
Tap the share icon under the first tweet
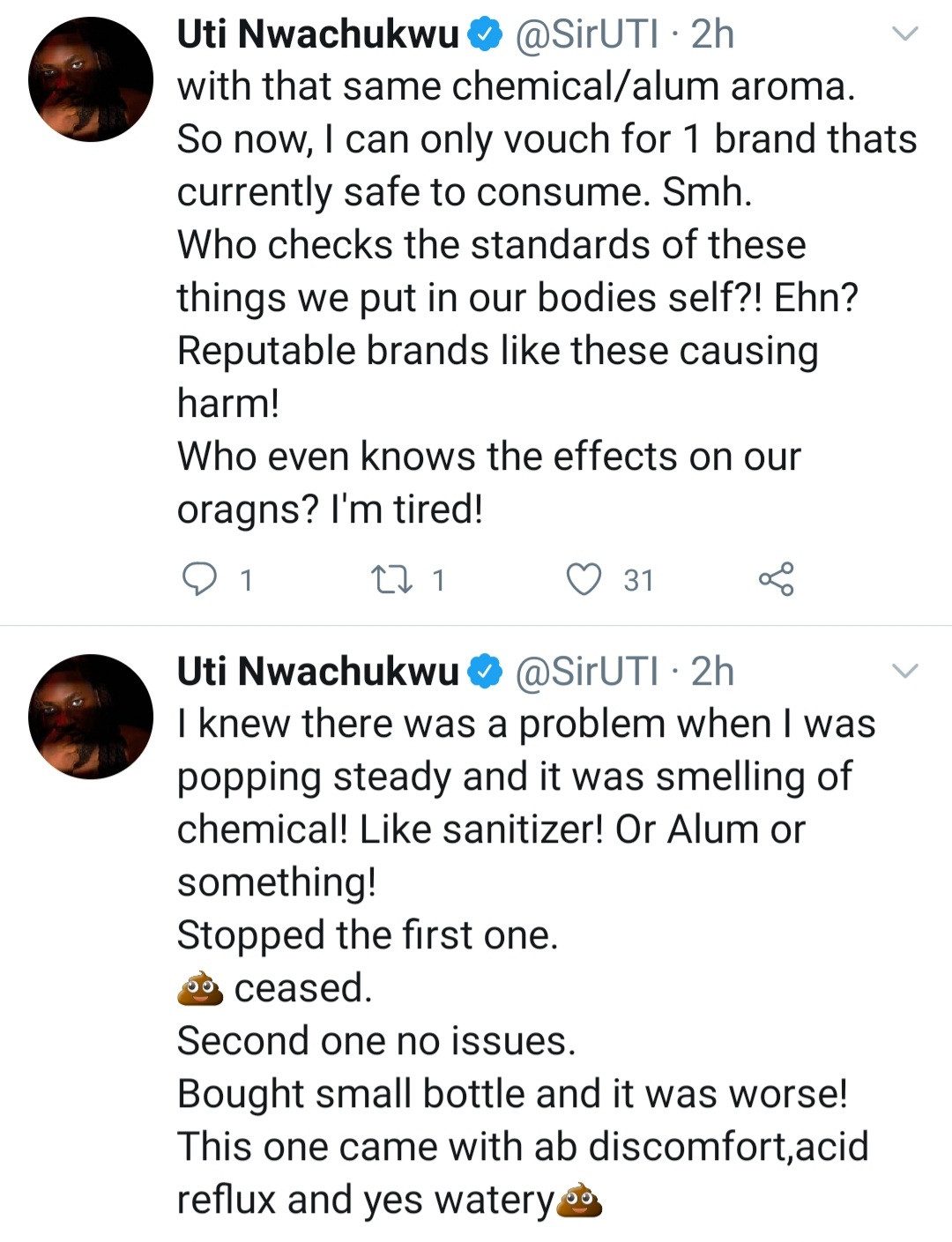[x=776, y=579]
